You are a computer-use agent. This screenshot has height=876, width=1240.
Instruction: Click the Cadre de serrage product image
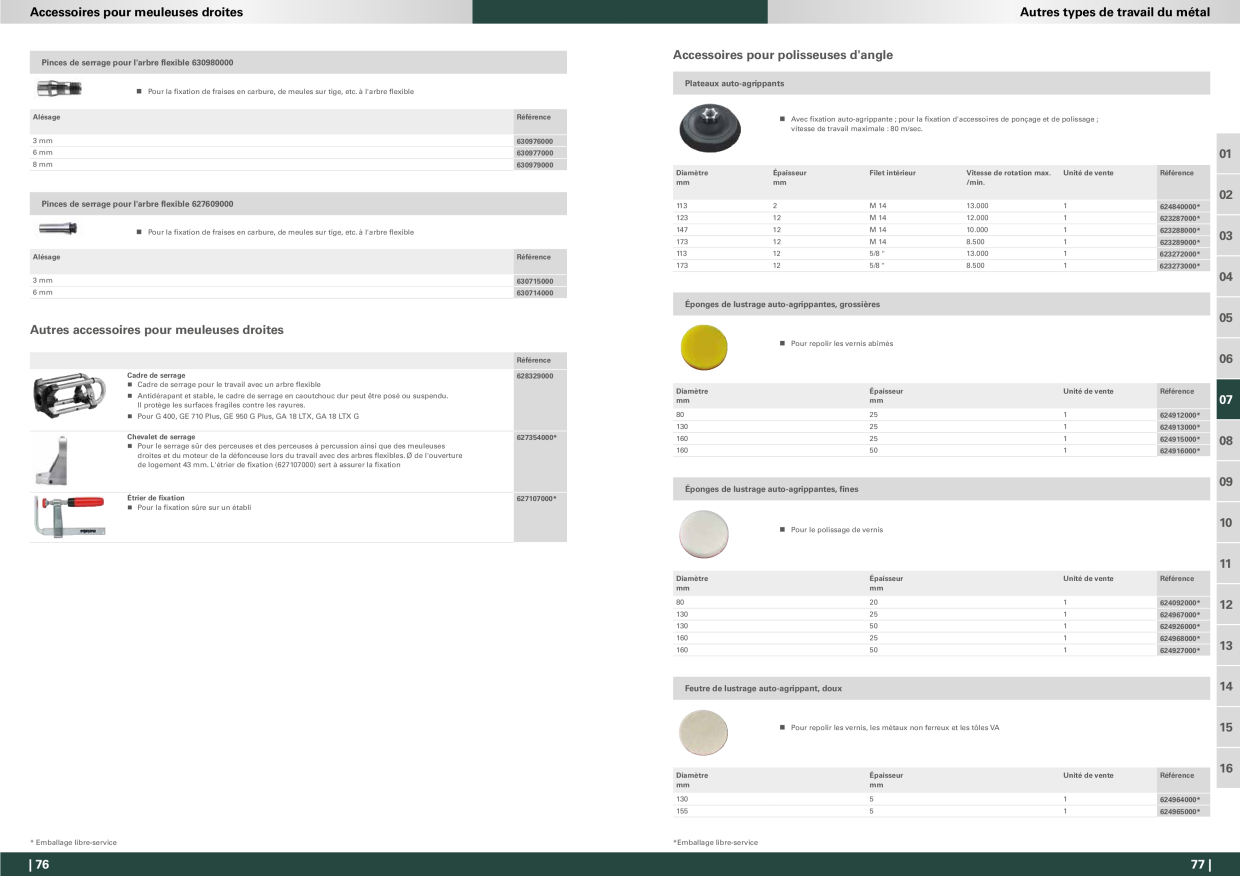tap(69, 398)
